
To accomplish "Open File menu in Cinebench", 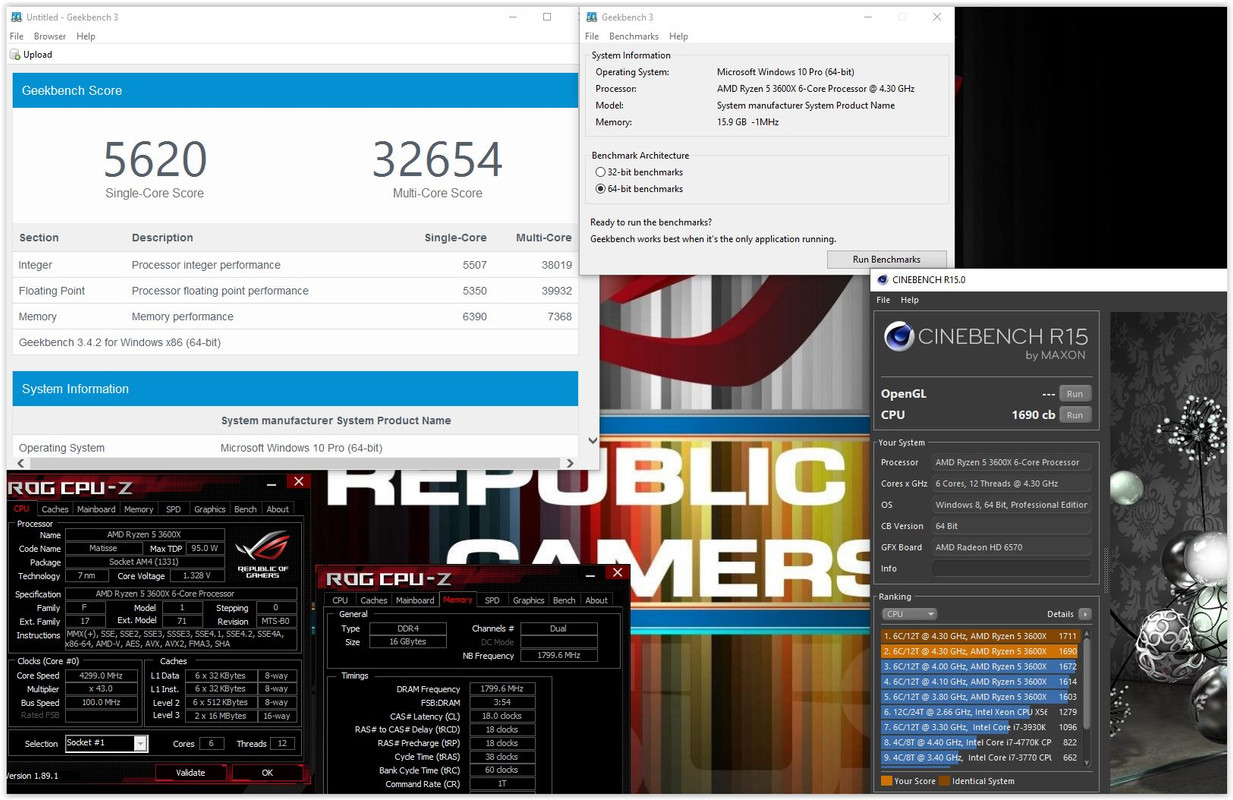I will coord(883,300).
